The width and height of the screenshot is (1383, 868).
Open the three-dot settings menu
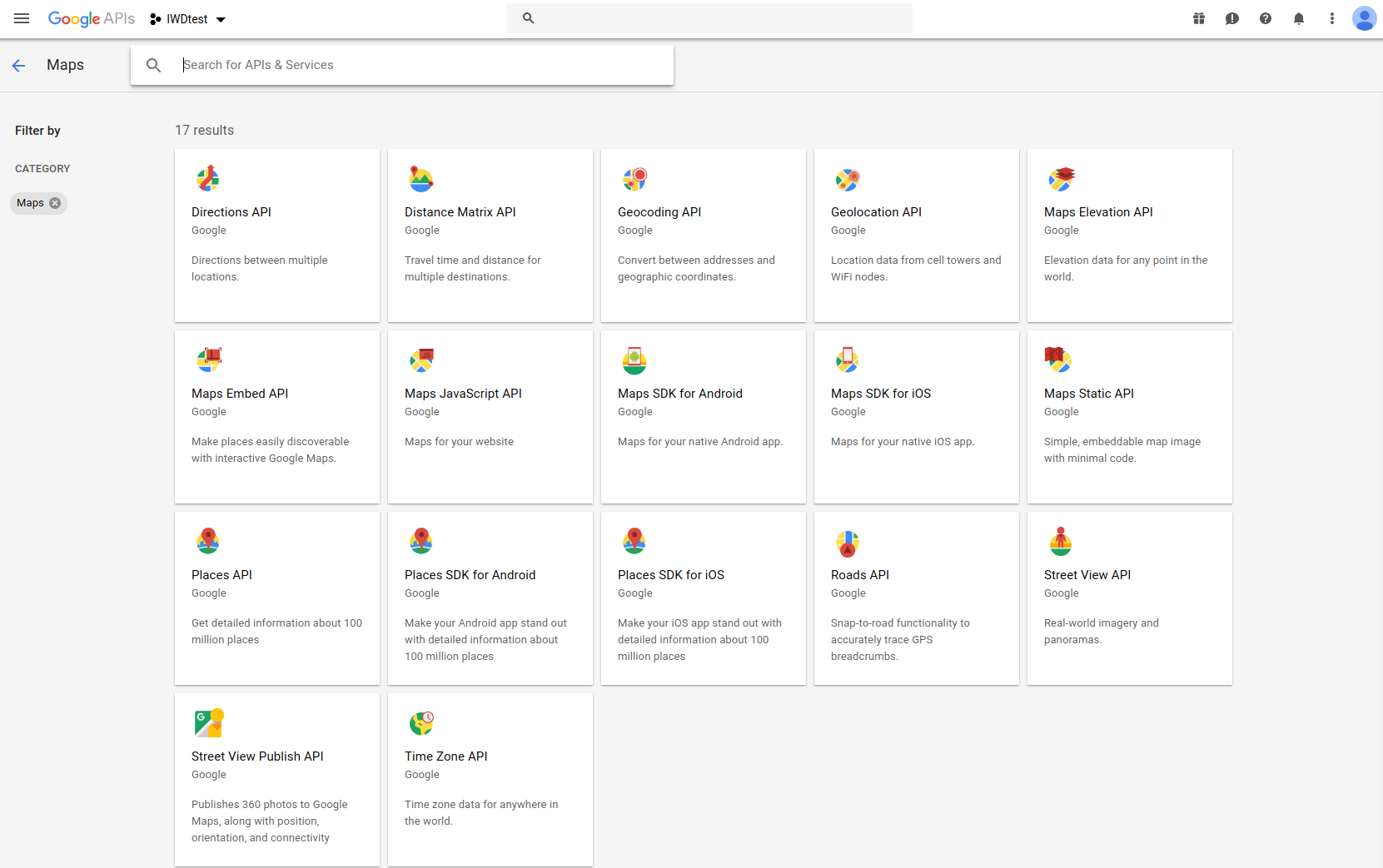tap(1332, 18)
